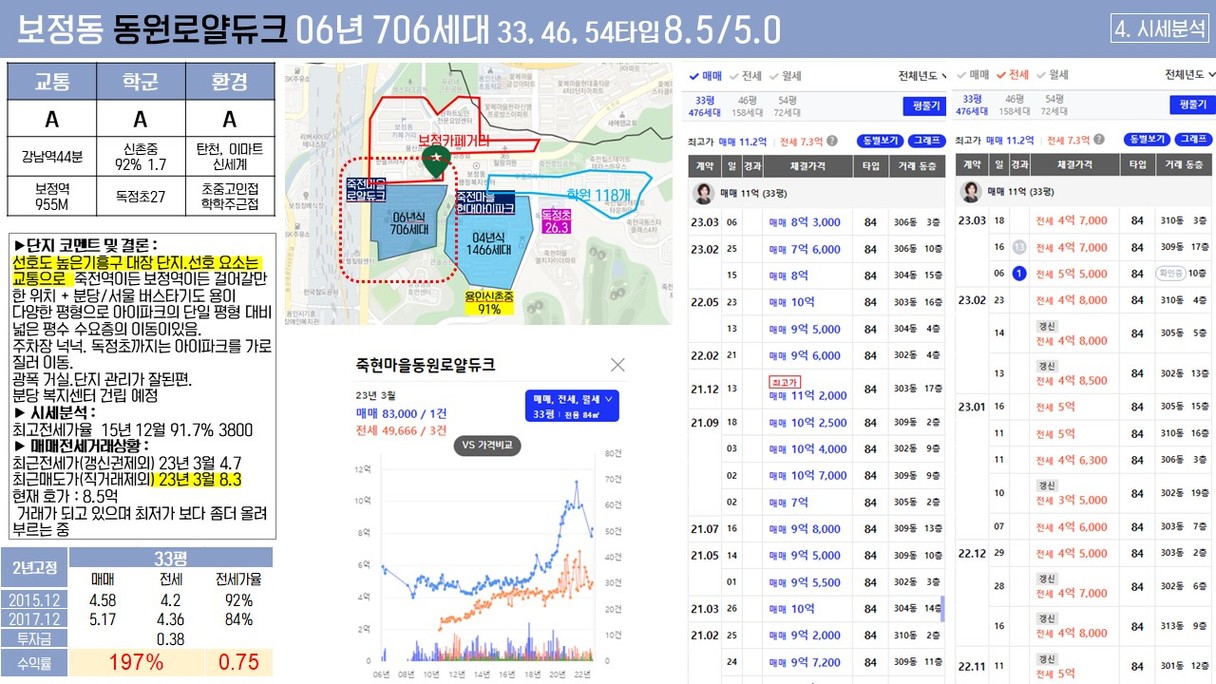The width and height of the screenshot is (1216, 684).
Task: Click the 체결가격 column header in the 매매 panel
Action: click(x=807, y=166)
